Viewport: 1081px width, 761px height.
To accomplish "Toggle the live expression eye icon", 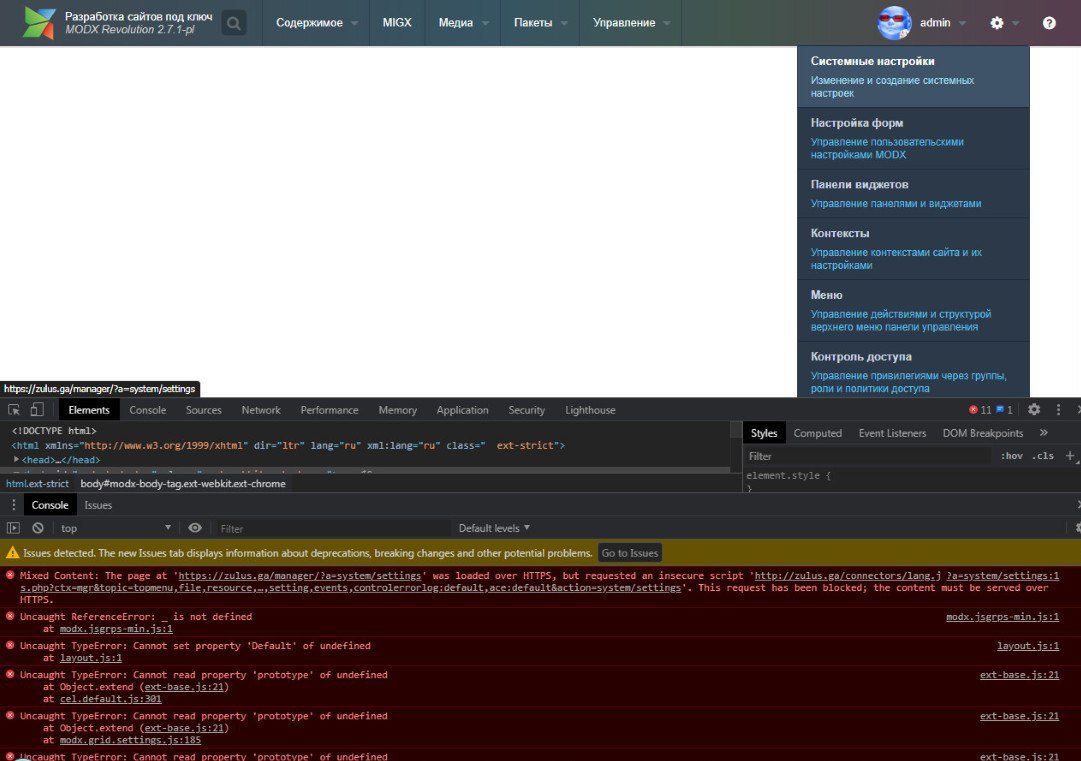I will 195,528.
